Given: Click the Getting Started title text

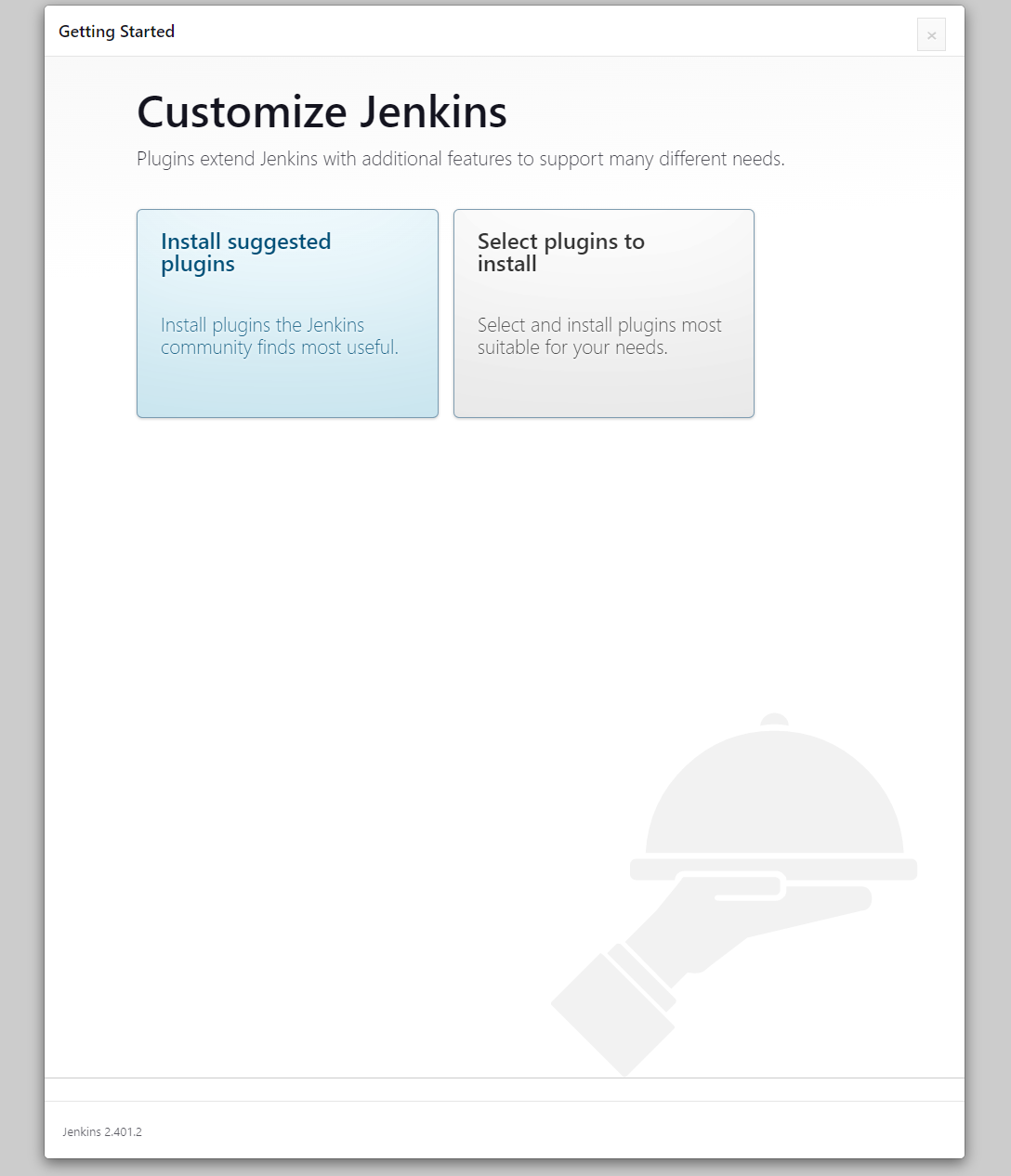Looking at the screenshot, I should point(116,32).
